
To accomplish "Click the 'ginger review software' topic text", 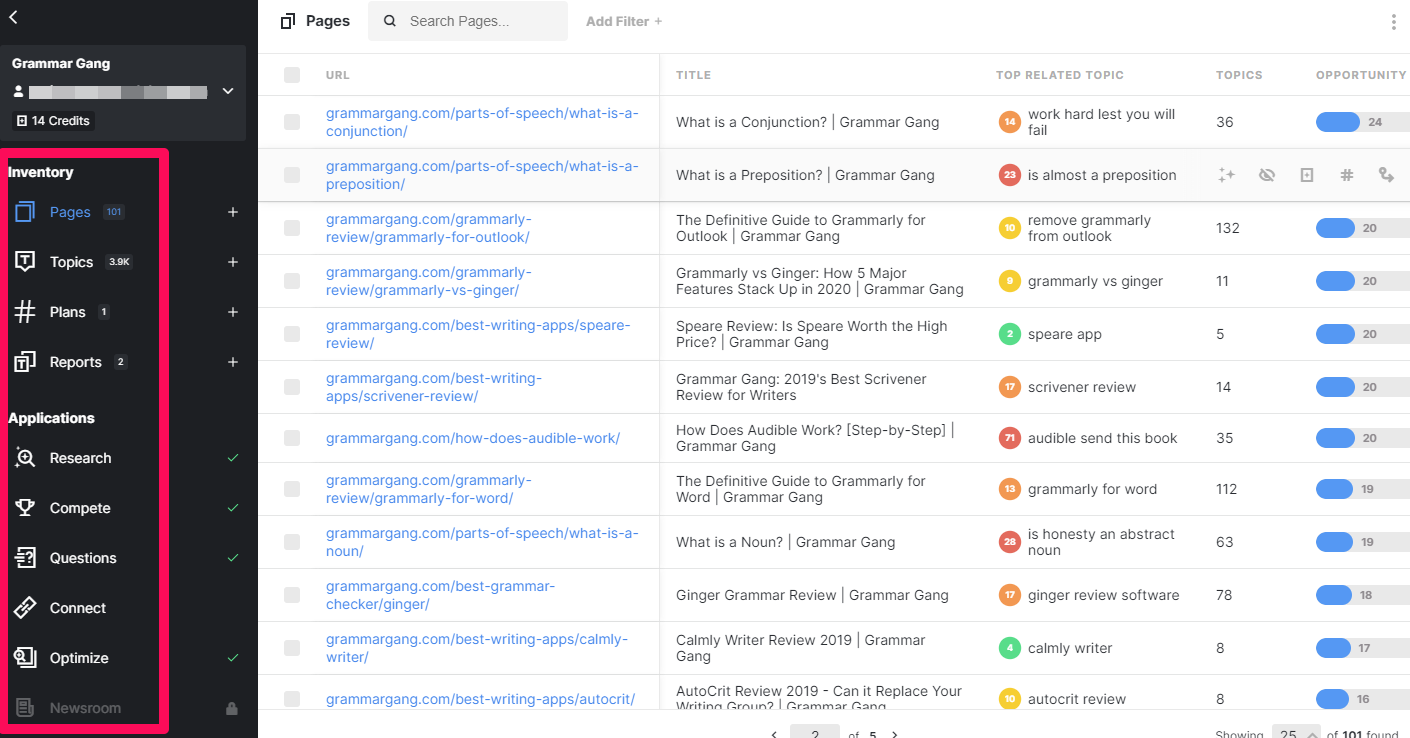I will point(1104,595).
